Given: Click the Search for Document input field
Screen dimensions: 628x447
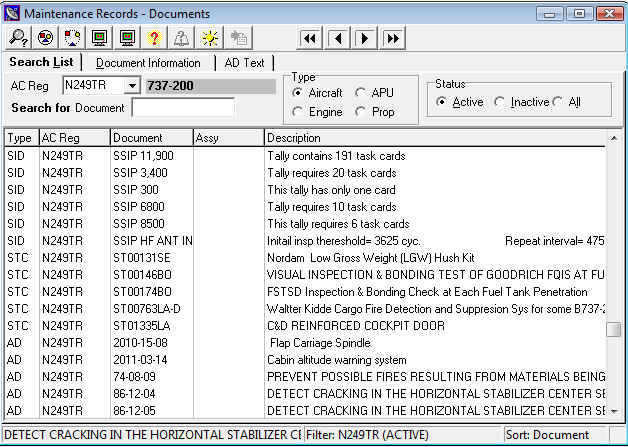Looking at the screenshot, I should 183,108.
